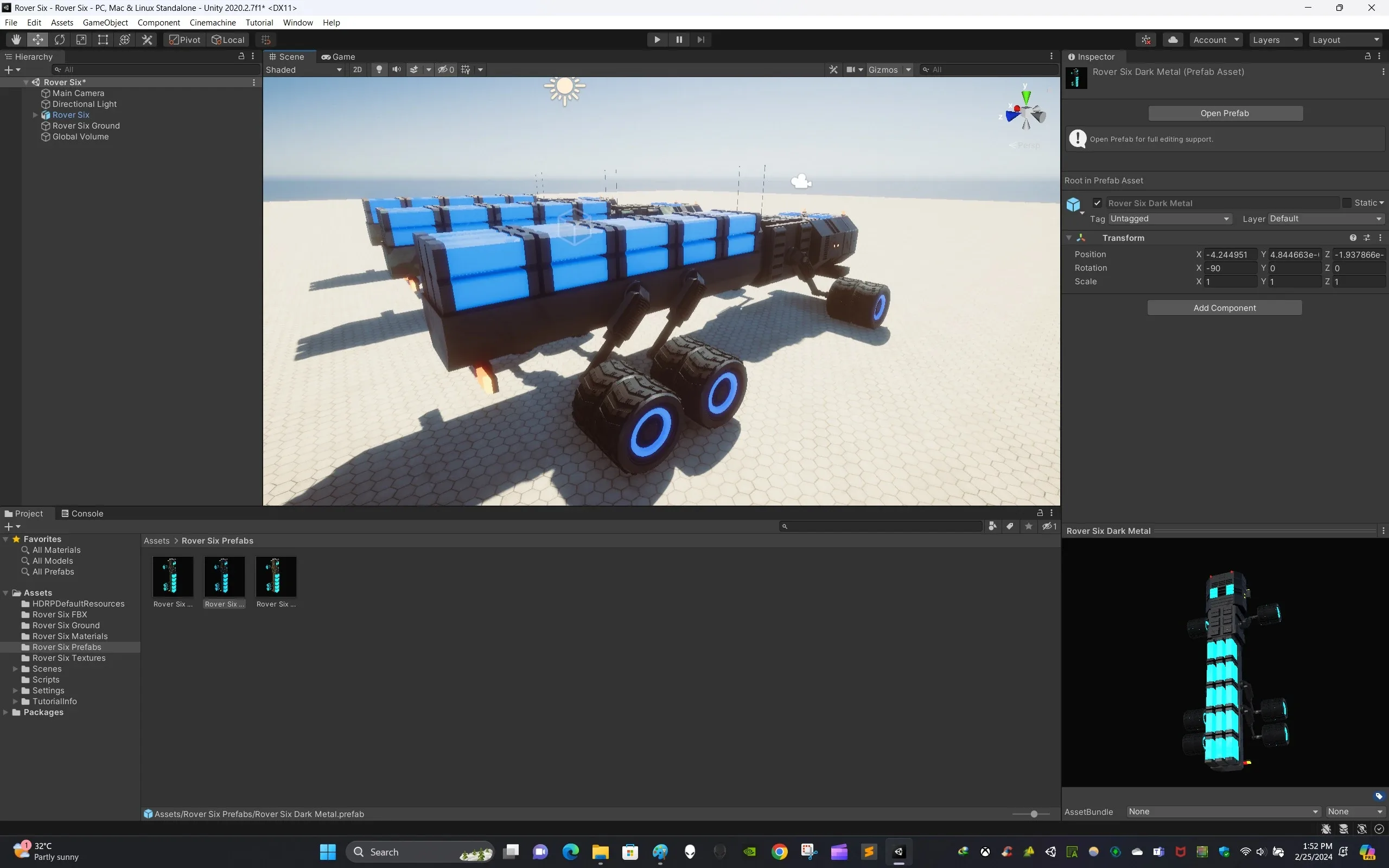This screenshot has width=1389, height=868.
Task: Toggle hidden objects visibility counter
Action: 446,69
